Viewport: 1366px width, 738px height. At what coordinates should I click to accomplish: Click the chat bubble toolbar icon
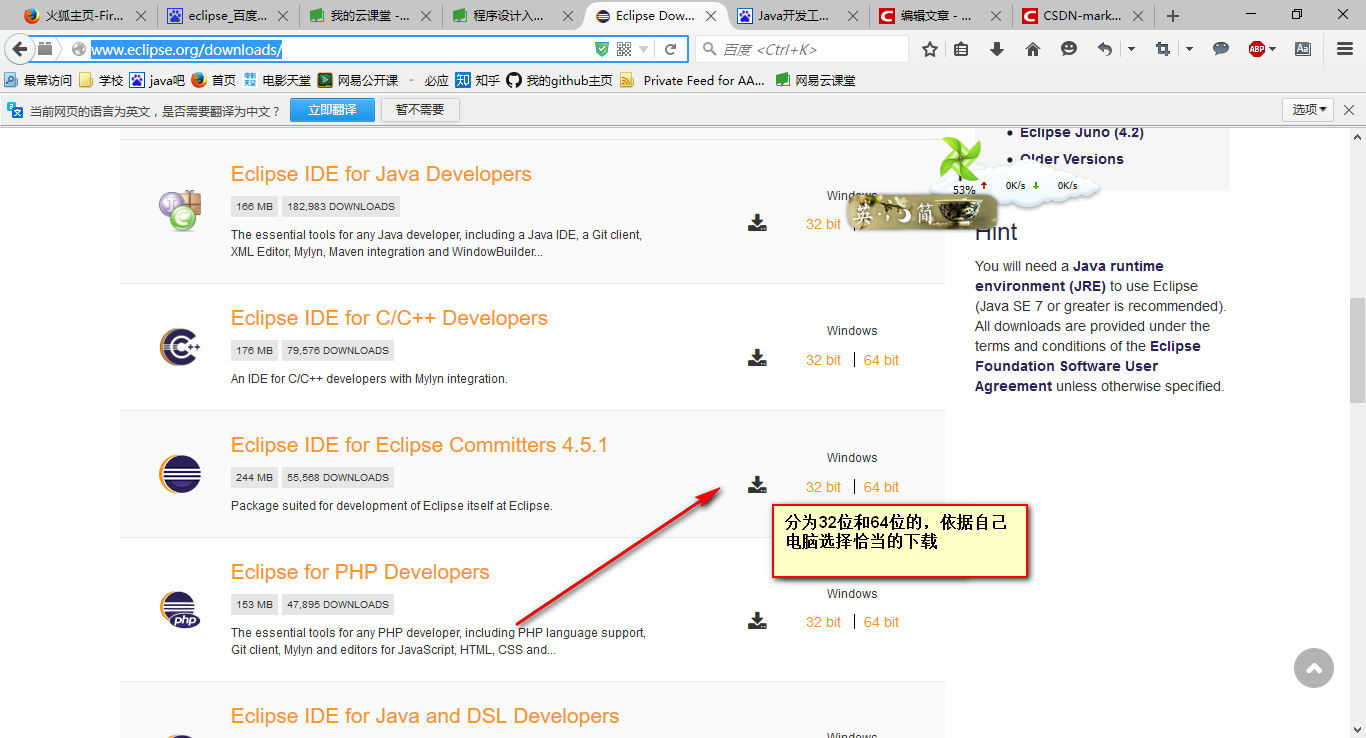[1221, 49]
